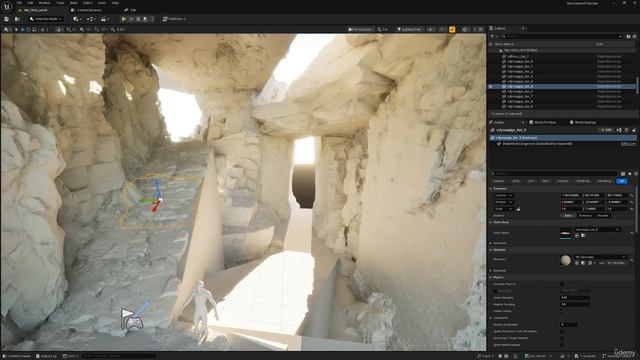Click the Details settings gear icon

[x=636, y=174]
